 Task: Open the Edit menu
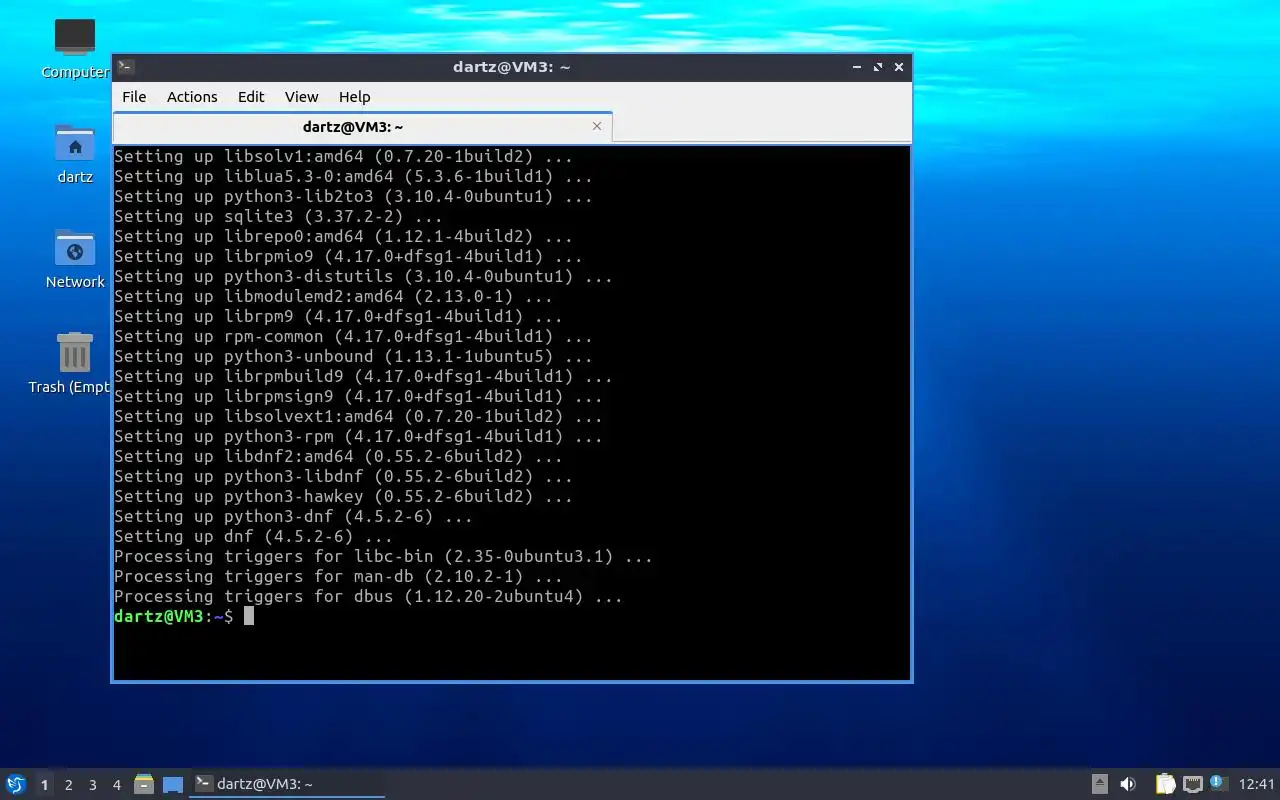(251, 97)
